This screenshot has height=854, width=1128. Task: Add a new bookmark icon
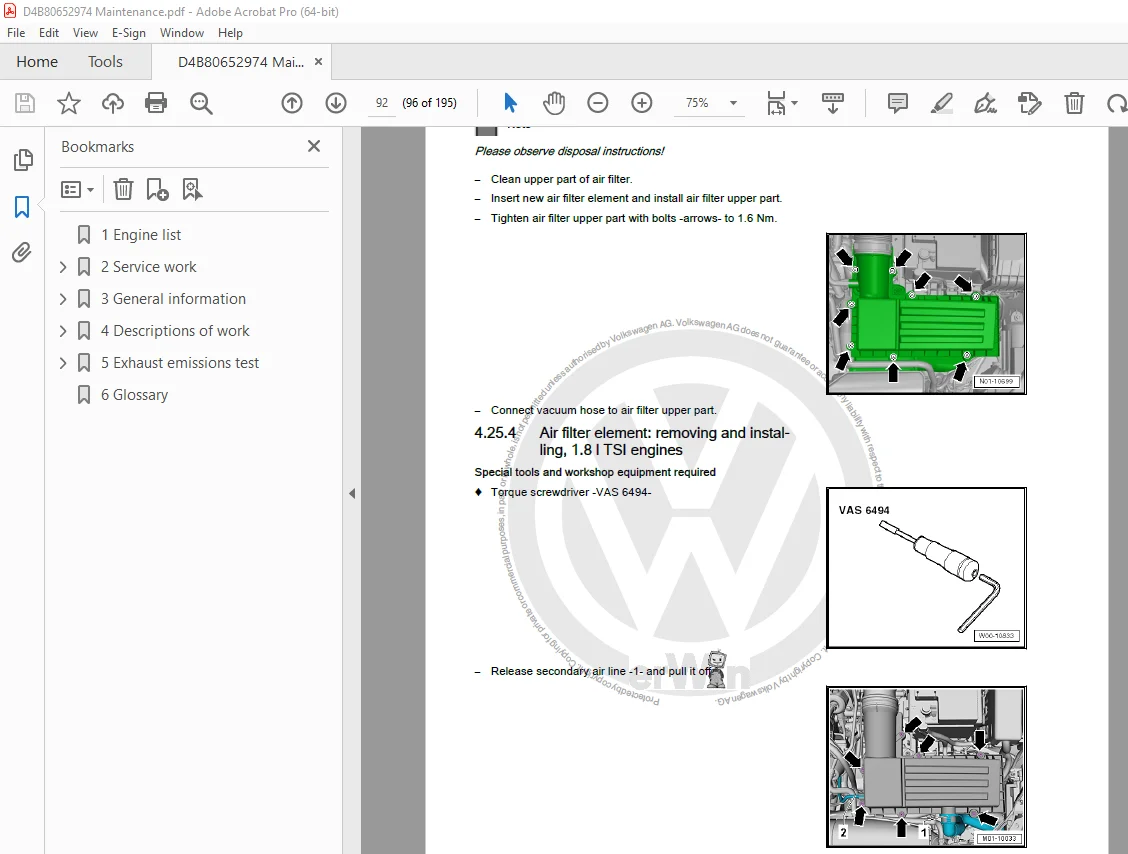click(x=158, y=189)
